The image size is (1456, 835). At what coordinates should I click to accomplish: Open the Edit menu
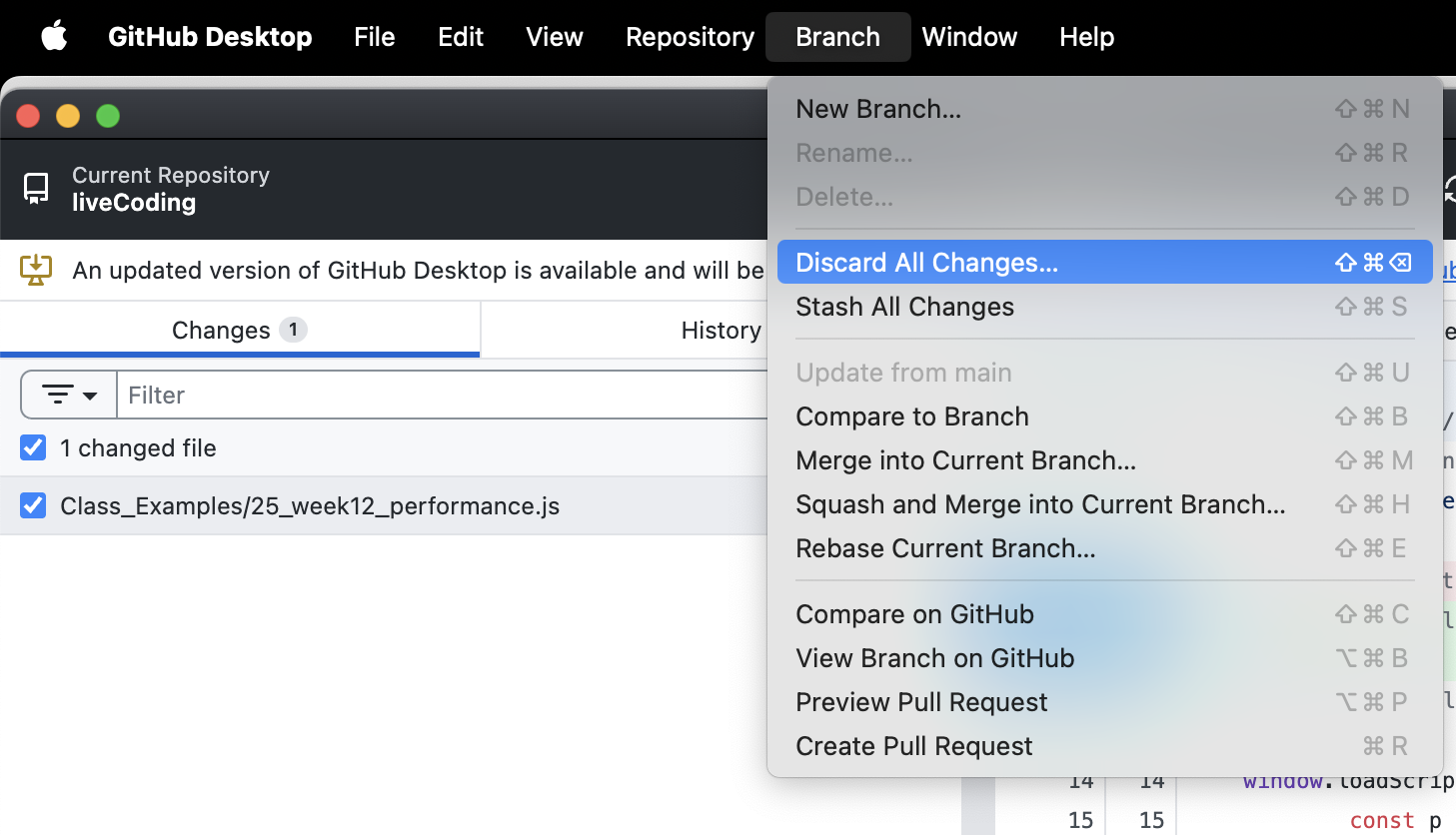(461, 37)
